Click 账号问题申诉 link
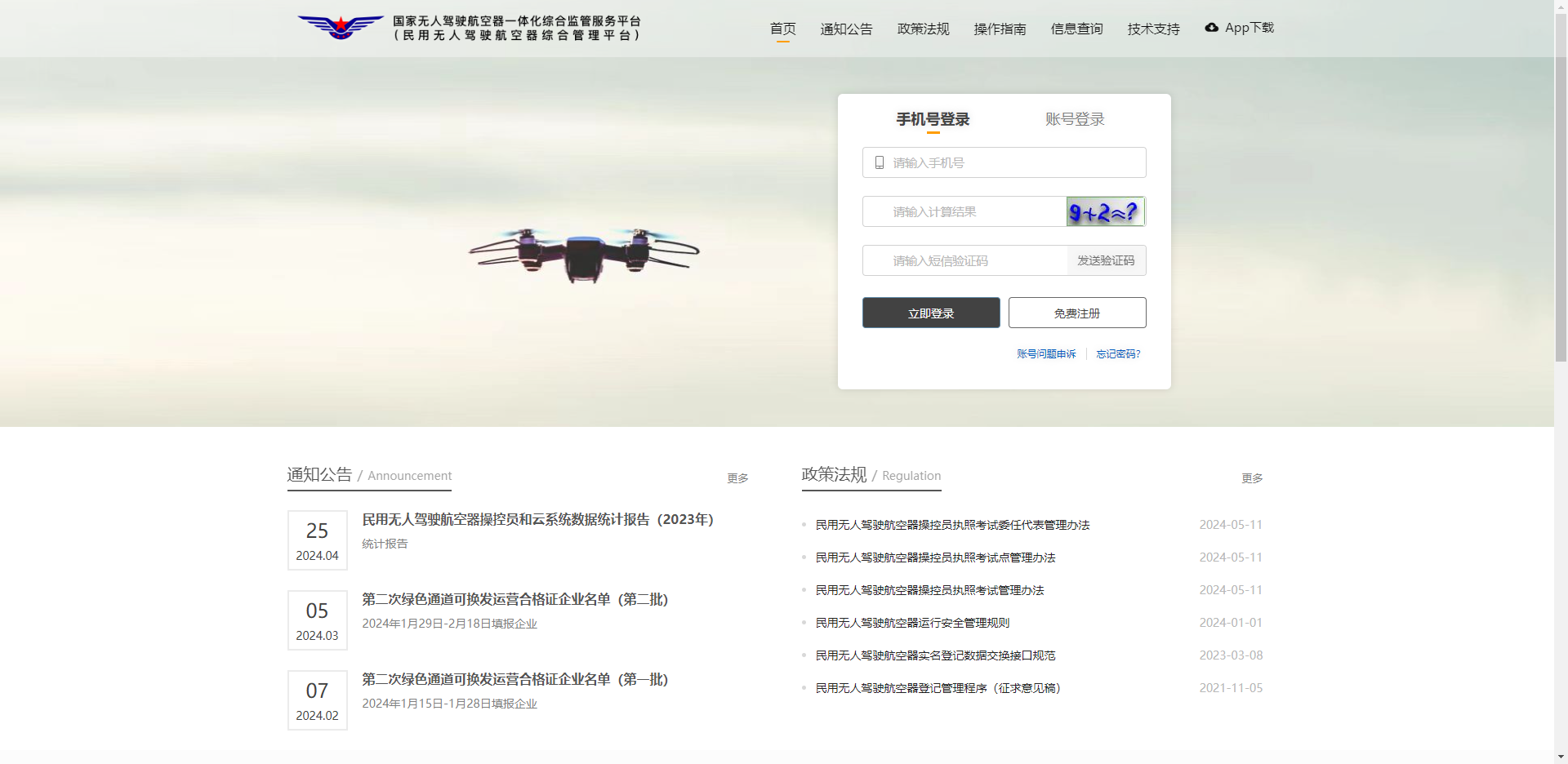The width and height of the screenshot is (1568, 764). [1046, 354]
